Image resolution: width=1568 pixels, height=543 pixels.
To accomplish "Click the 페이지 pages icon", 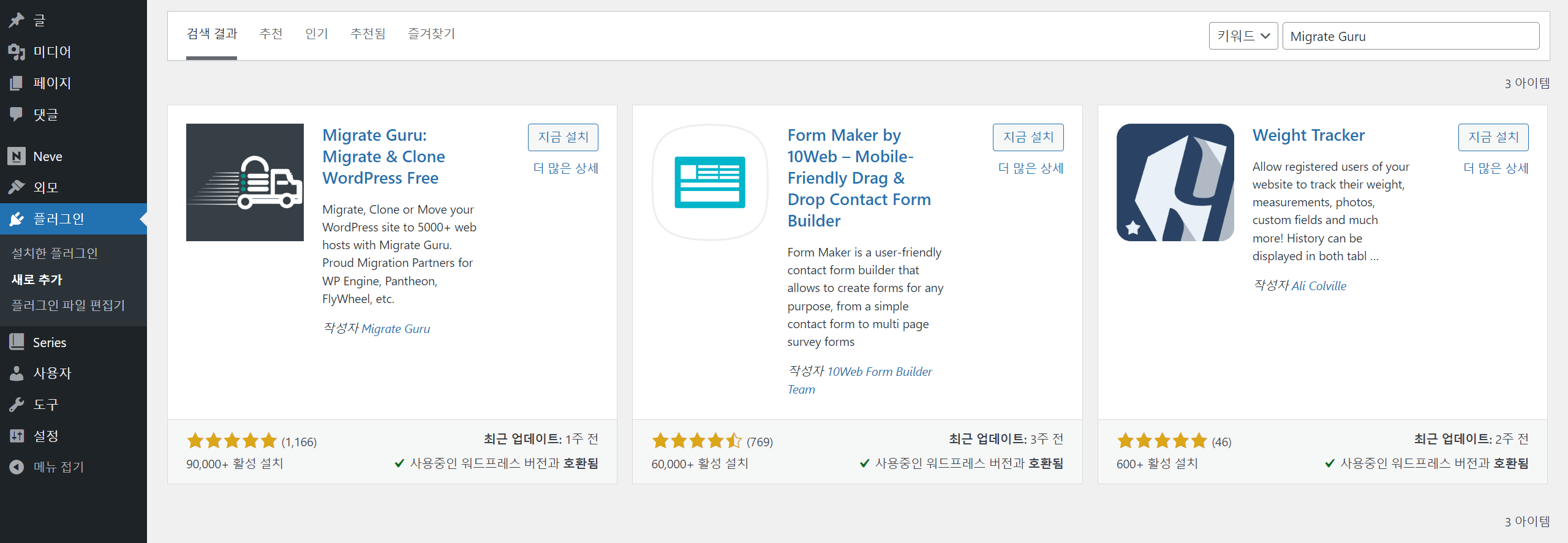I will (17, 83).
